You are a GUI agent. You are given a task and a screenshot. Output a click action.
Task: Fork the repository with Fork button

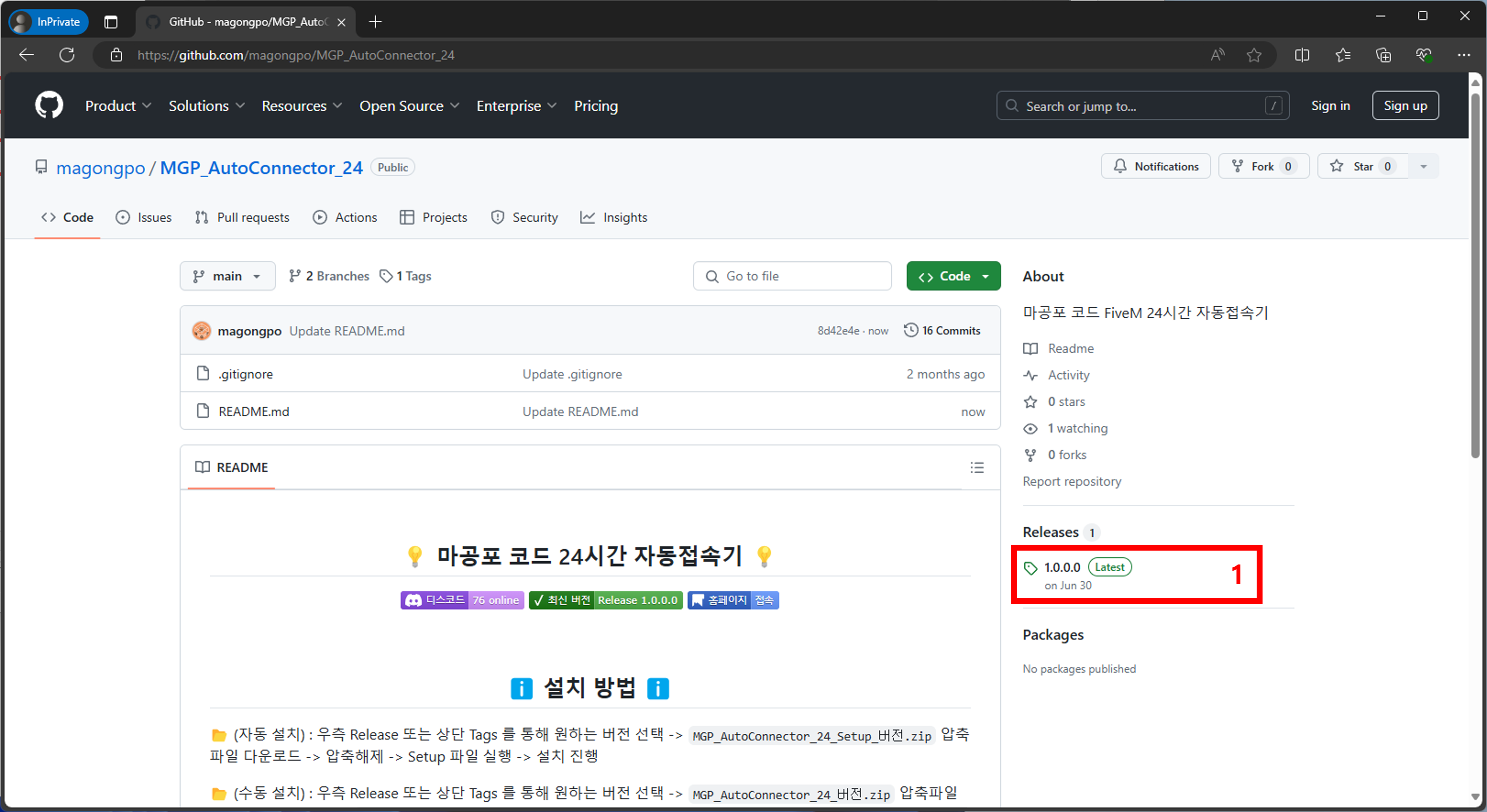coord(1264,166)
